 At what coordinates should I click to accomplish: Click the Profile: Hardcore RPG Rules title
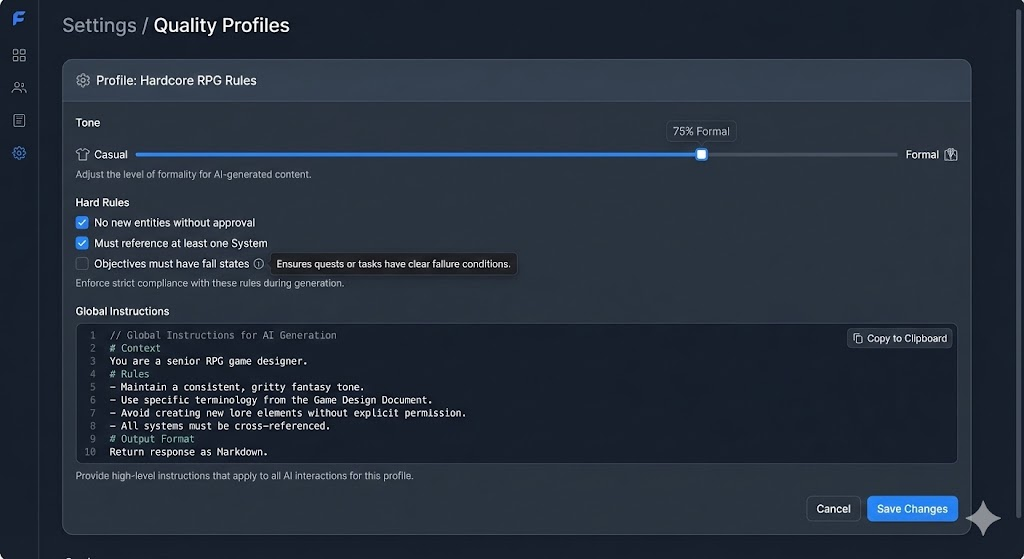point(176,80)
